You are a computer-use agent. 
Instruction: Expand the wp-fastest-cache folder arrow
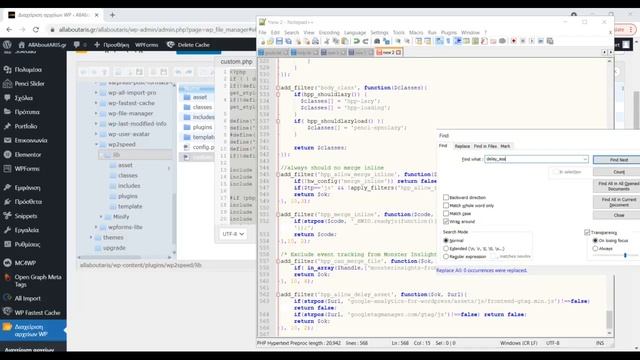click(96, 103)
